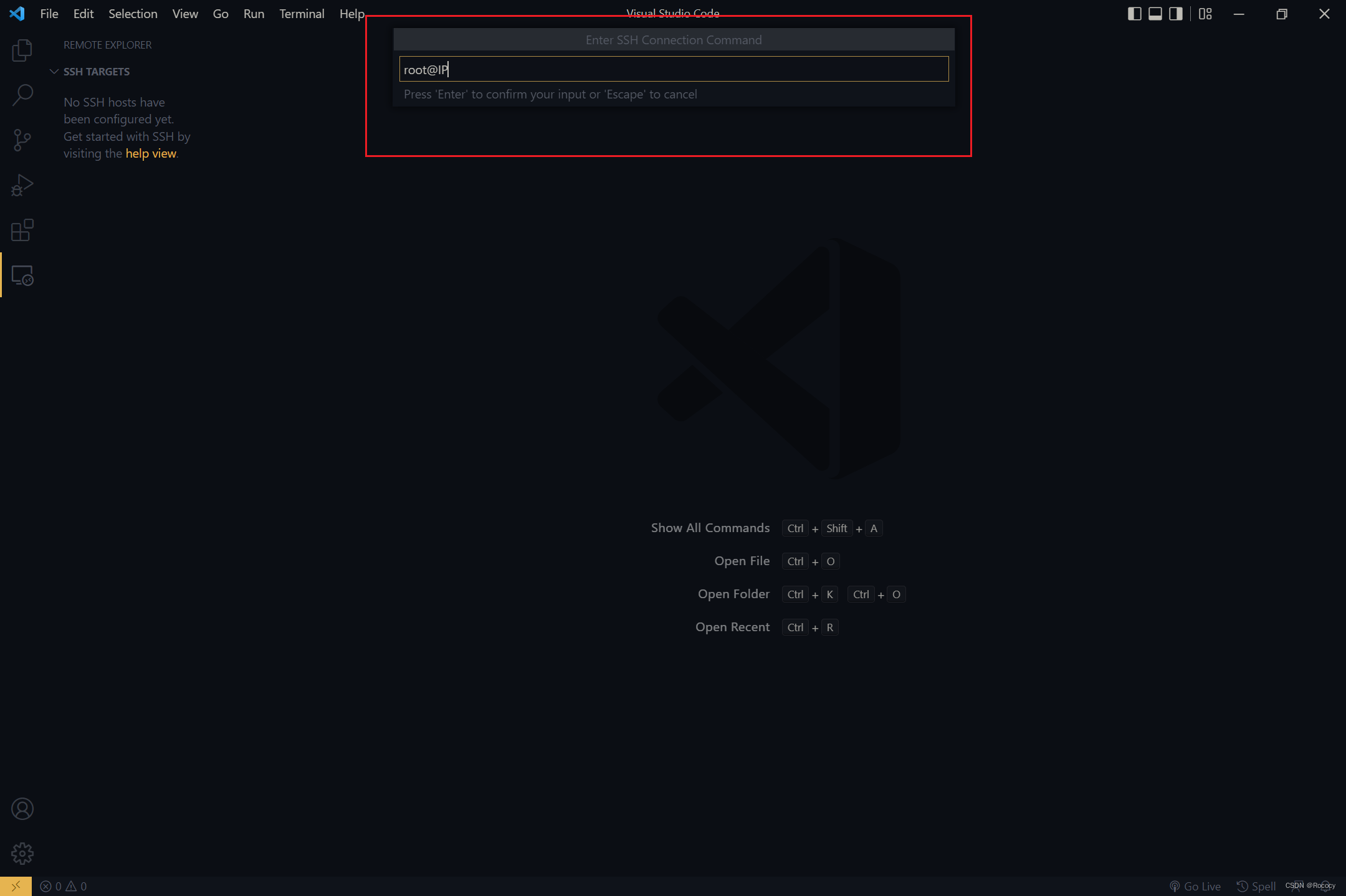Show errors count in status bar
Viewport: 1346px width, 896px height.
pyautogui.click(x=51, y=886)
